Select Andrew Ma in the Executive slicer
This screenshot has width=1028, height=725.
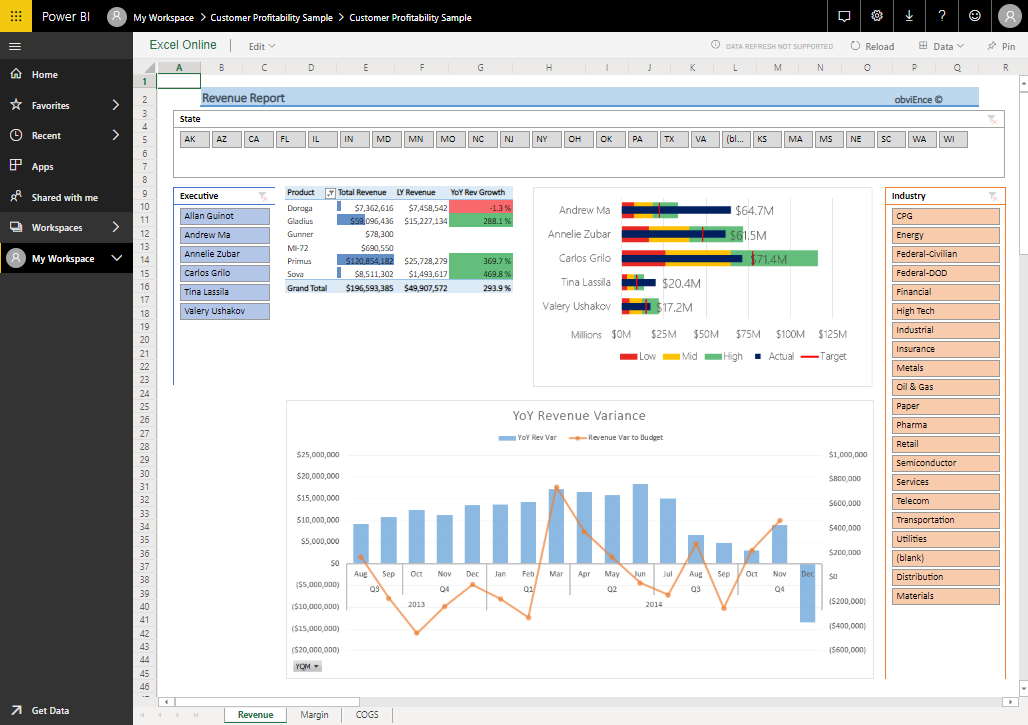coord(224,235)
